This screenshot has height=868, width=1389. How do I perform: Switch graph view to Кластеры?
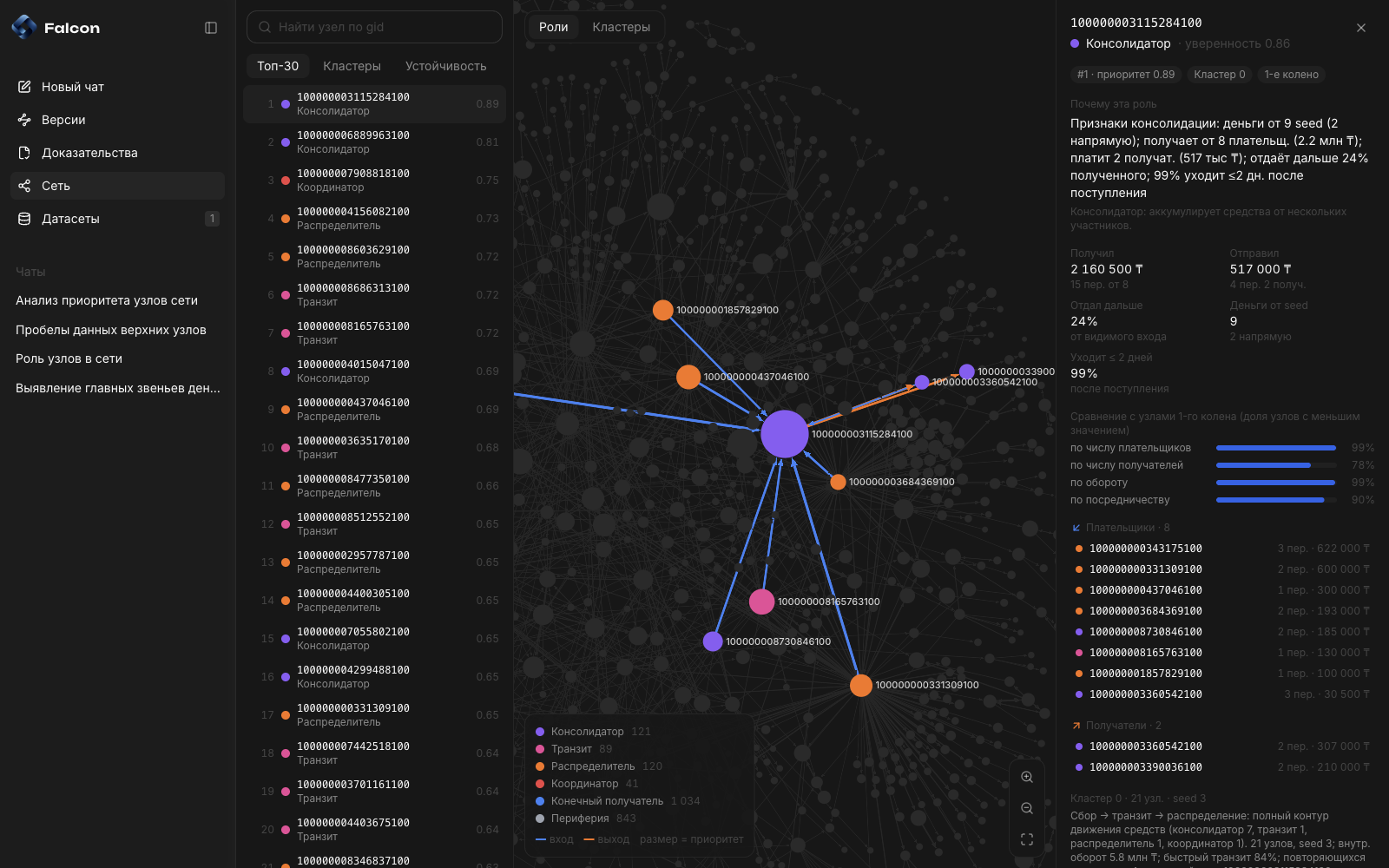point(622,27)
